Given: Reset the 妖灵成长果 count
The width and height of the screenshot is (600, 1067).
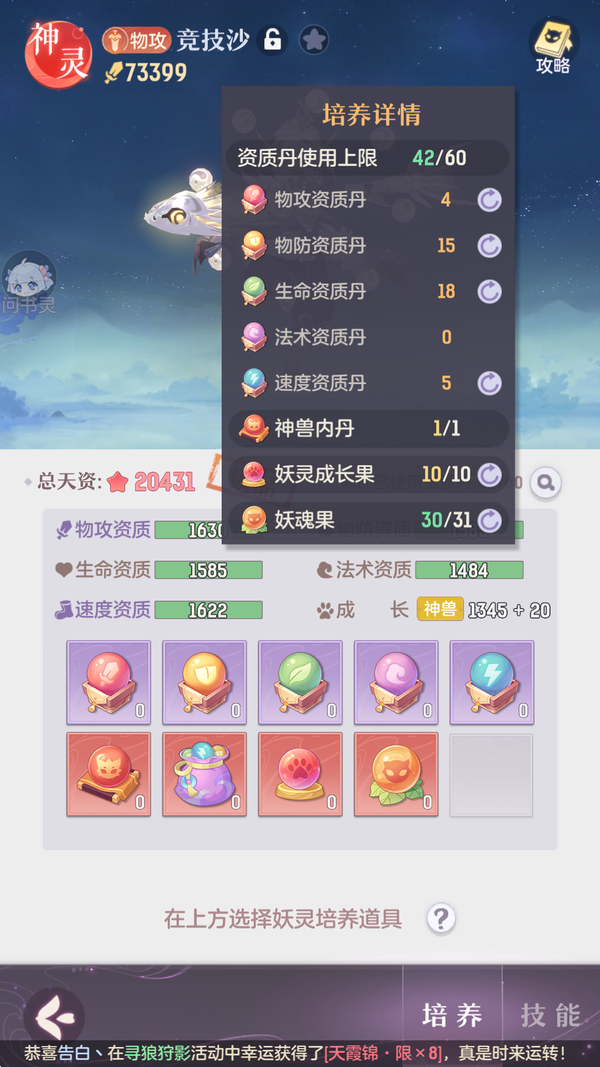Looking at the screenshot, I should [489, 474].
